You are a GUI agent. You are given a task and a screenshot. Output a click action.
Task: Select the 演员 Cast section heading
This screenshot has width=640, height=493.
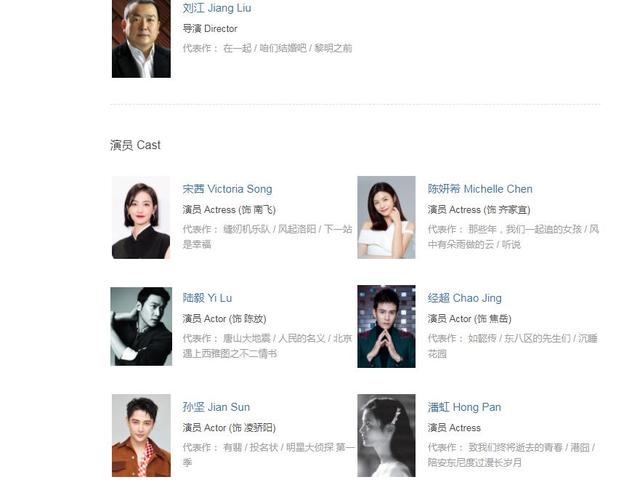[135, 145]
